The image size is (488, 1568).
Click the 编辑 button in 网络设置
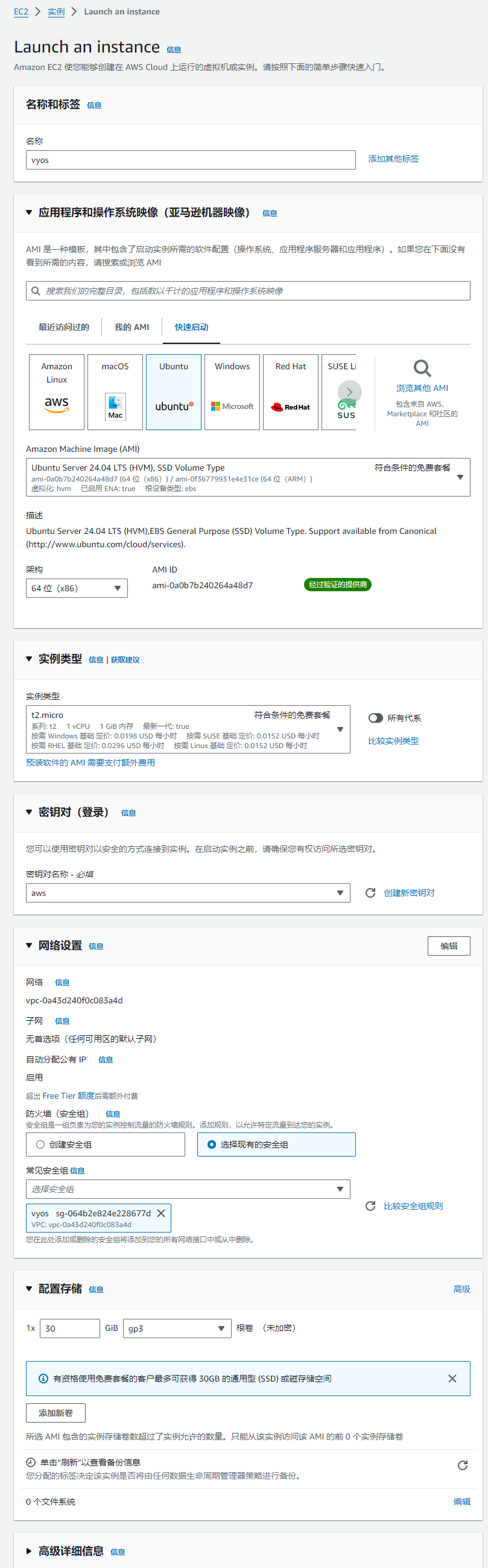[x=449, y=946]
